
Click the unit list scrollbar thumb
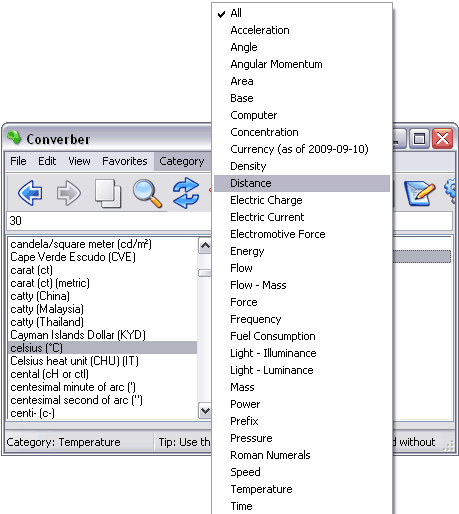pyautogui.click(x=205, y=273)
